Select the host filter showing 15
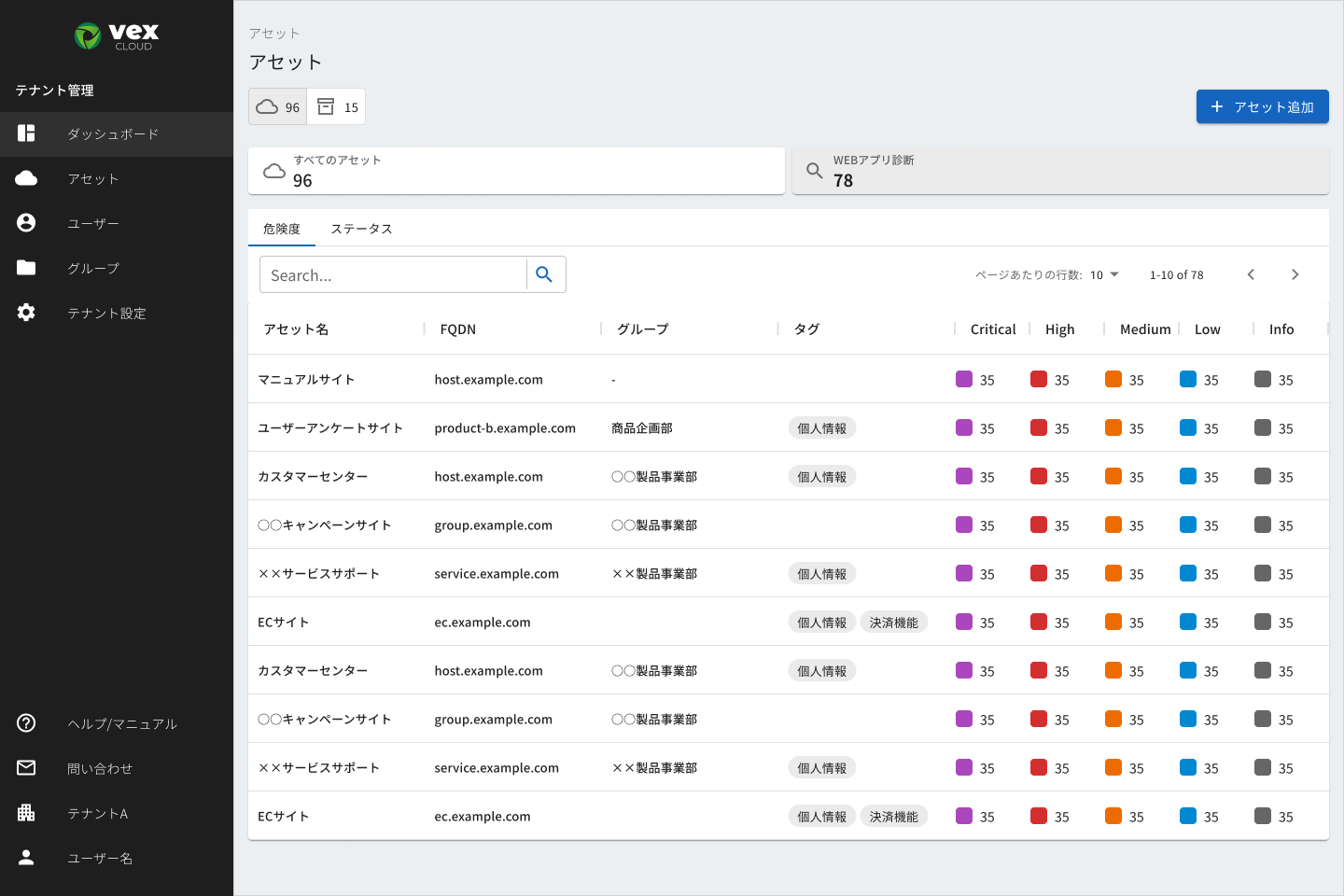 pos(336,105)
